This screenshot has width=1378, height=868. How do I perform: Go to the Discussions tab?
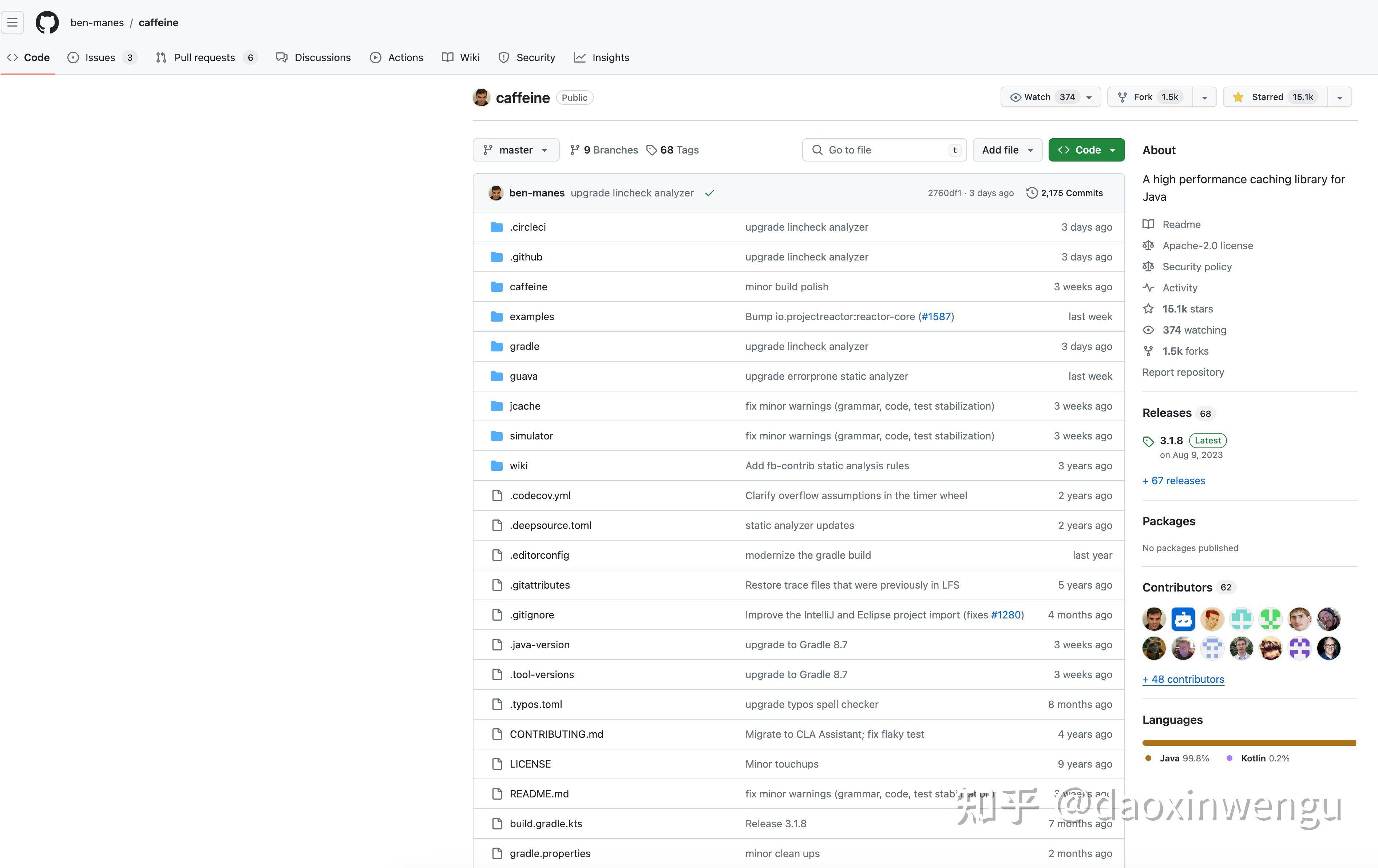(x=313, y=58)
